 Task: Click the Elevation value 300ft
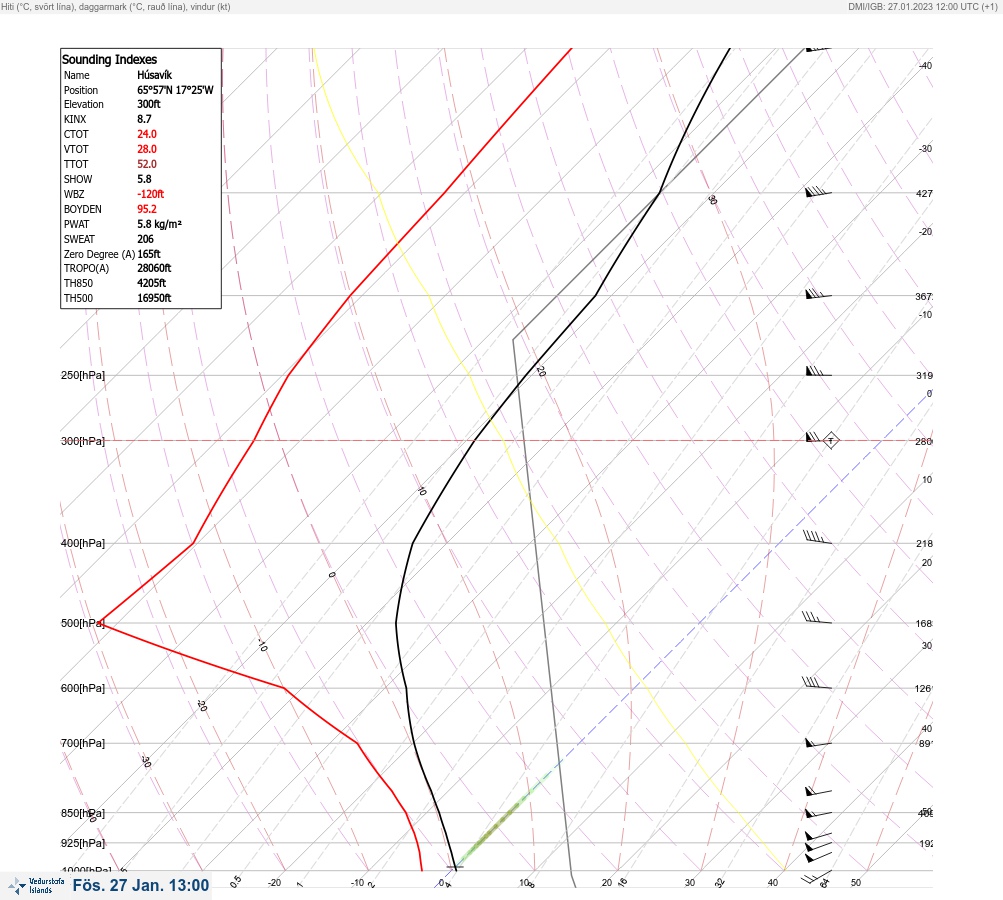pos(148,104)
